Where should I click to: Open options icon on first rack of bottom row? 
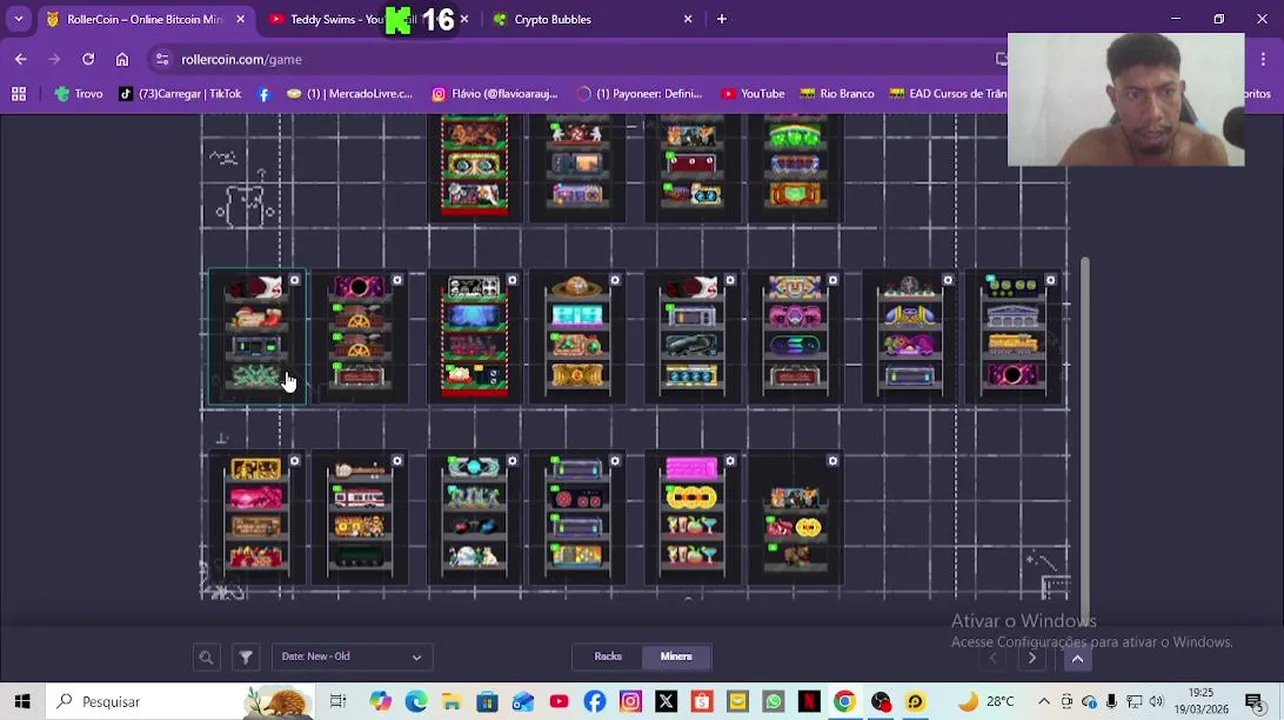click(294, 461)
